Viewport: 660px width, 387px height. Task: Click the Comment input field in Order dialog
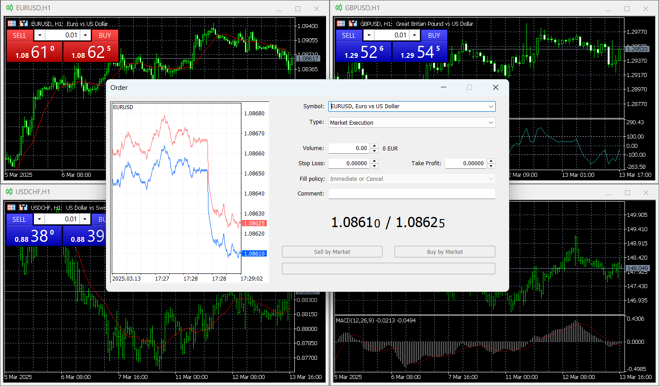(412, 194)
